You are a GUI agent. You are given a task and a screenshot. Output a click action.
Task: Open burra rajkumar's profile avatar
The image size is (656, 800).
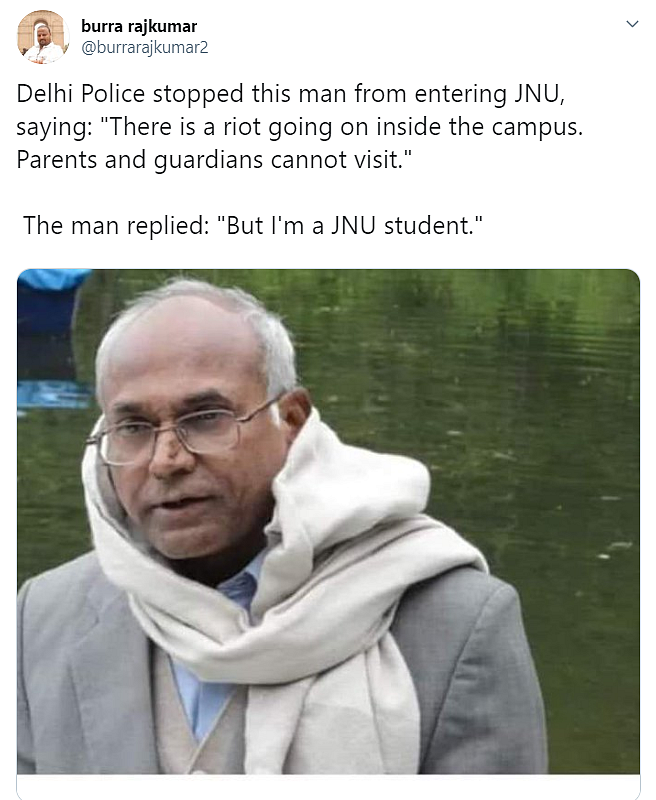[43, 37]
